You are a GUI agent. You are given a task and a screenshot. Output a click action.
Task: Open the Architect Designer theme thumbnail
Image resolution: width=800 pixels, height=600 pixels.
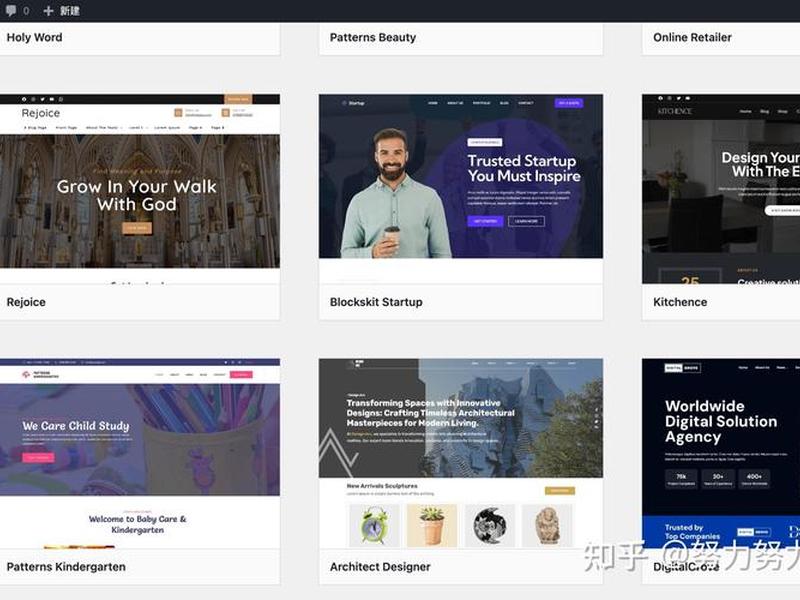click(461, 454)
